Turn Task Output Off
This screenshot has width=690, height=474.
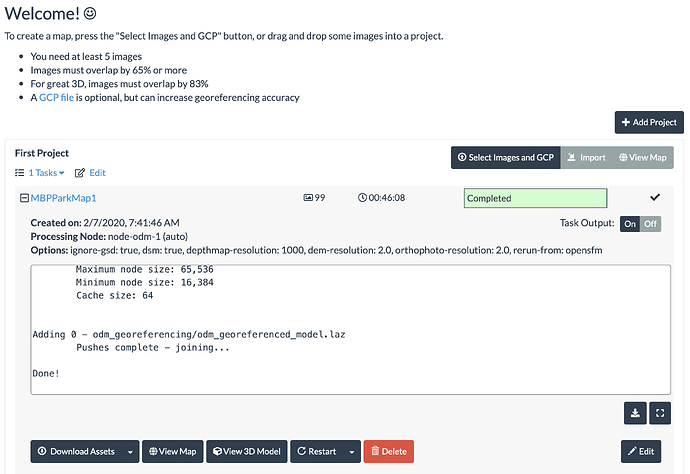pos(650,224)
